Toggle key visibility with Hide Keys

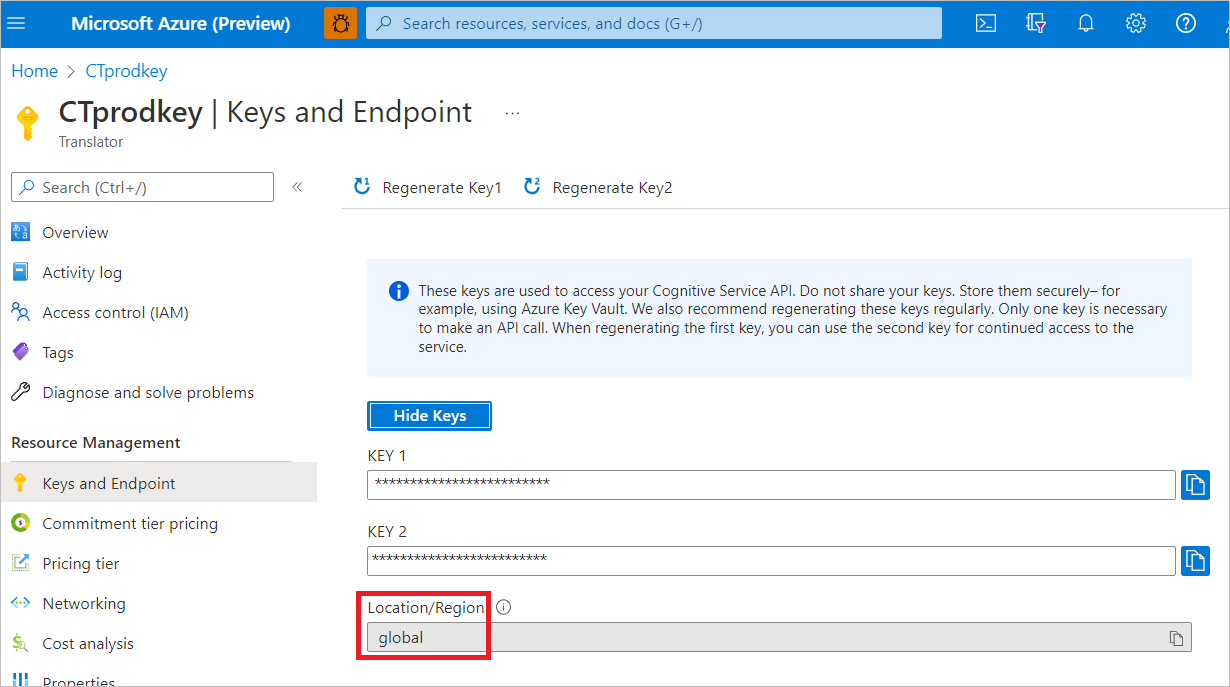pyautogui.click(x=429, y=415)
